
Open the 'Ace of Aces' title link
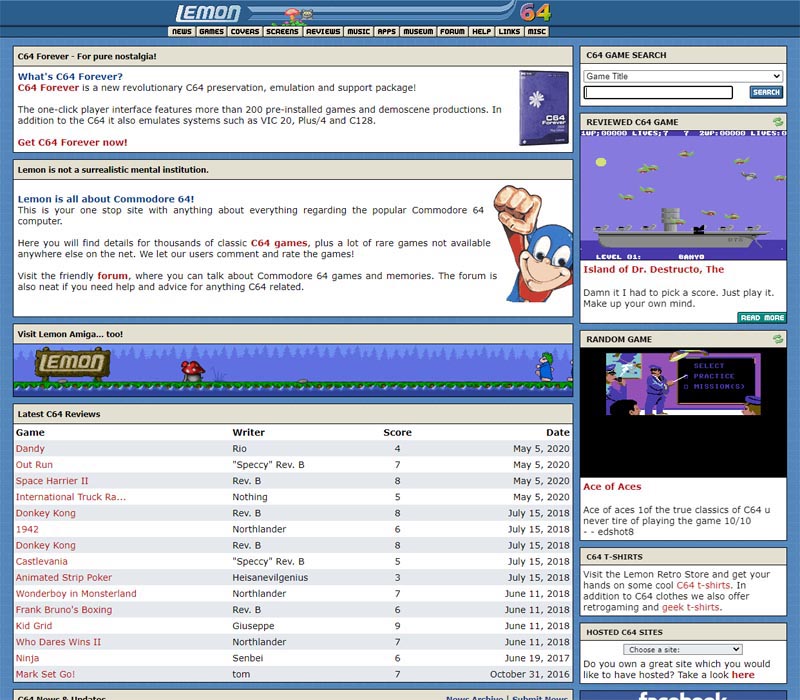coord(612,487)
